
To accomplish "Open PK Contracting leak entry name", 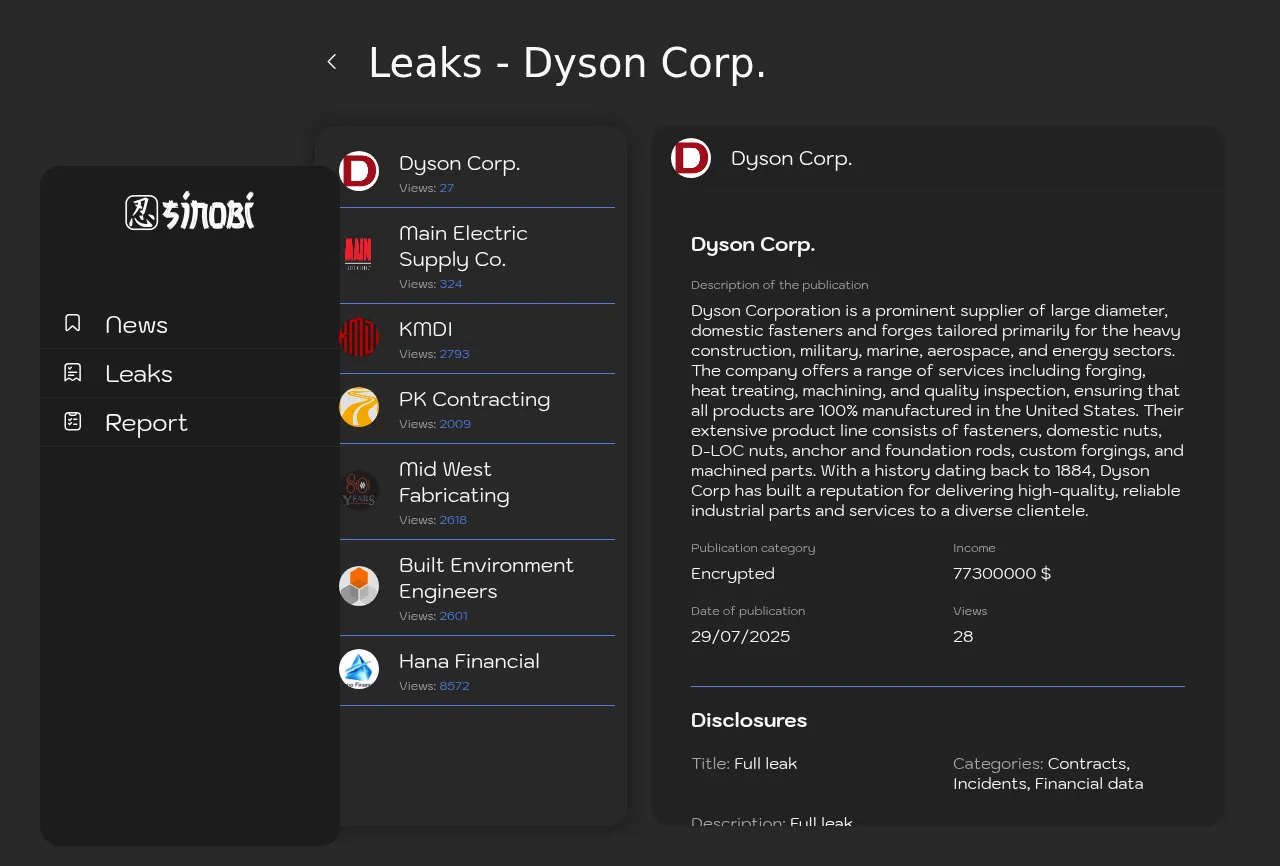I will click(x=474, y=399).
